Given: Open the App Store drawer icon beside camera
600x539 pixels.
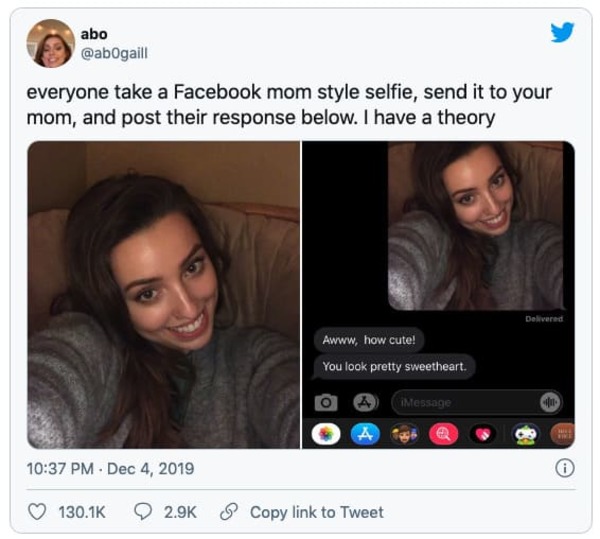Looking at the screenshot, I should click(365, 402).
